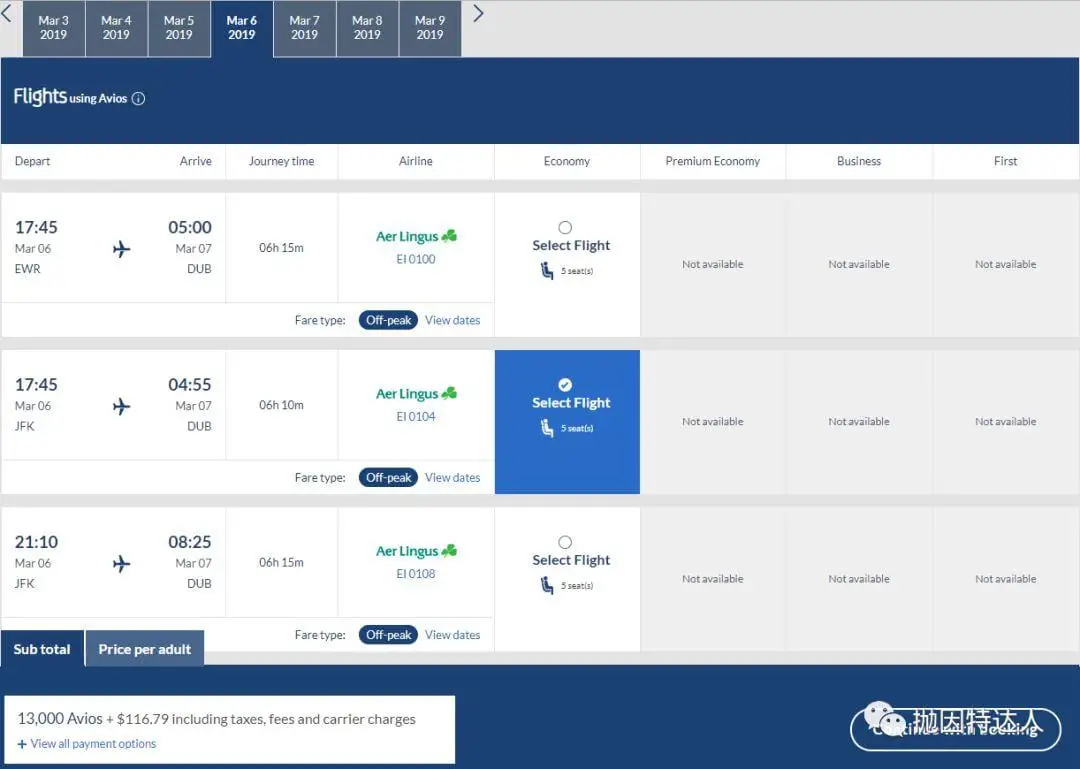
Task: Click the airplane icon on the EWR flight row
Action: 122,249
